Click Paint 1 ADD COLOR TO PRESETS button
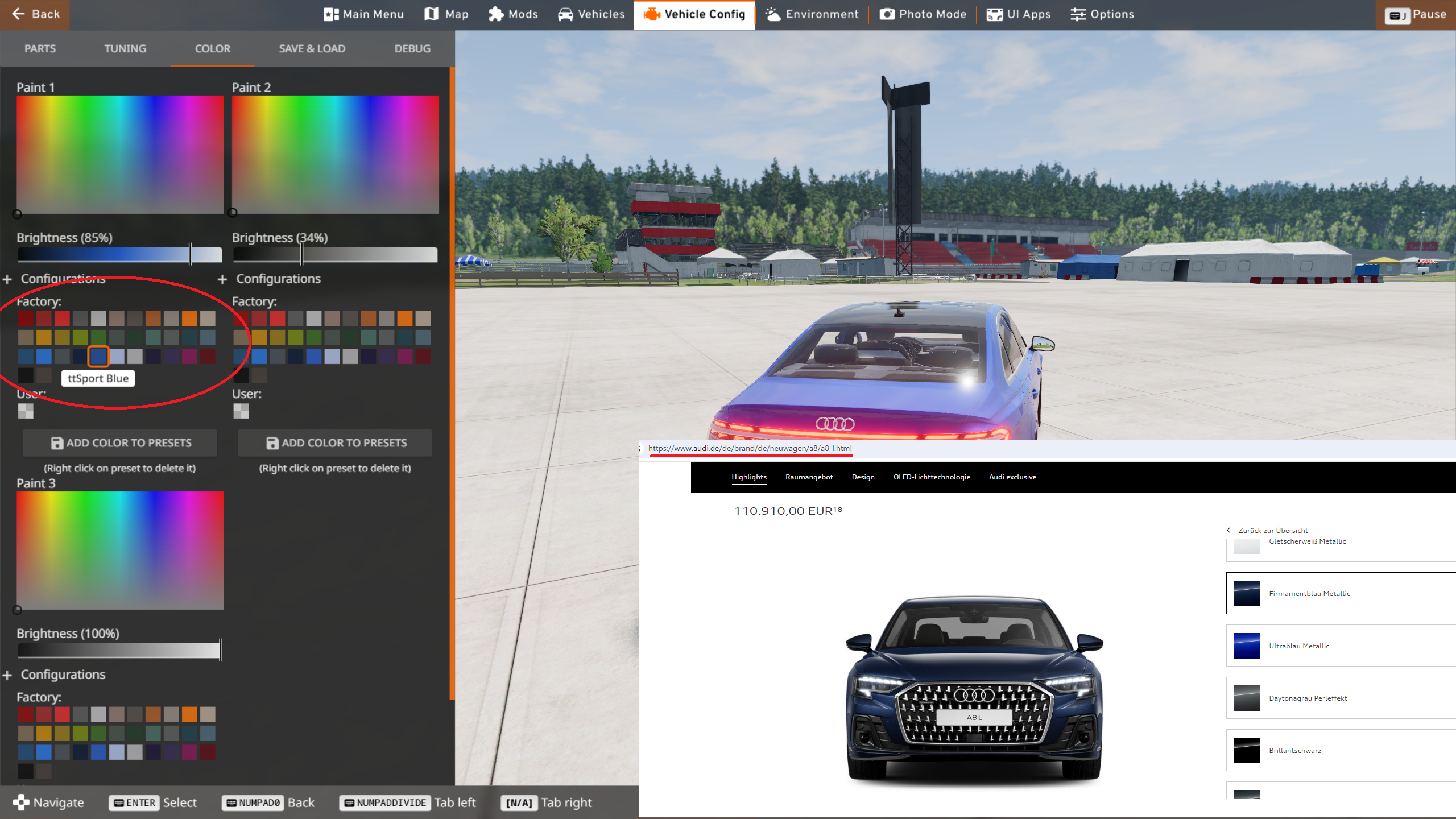The image size is (1456, 819). click(119, 443)
